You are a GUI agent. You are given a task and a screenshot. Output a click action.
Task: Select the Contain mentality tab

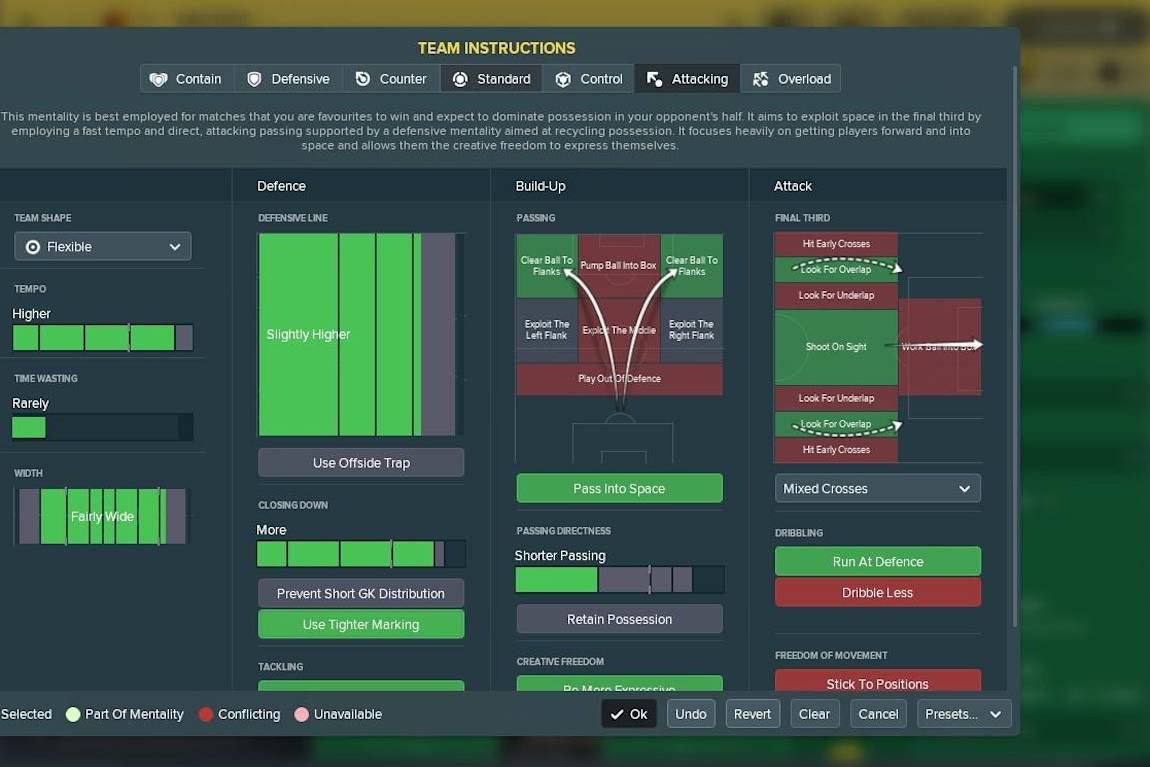186,79
